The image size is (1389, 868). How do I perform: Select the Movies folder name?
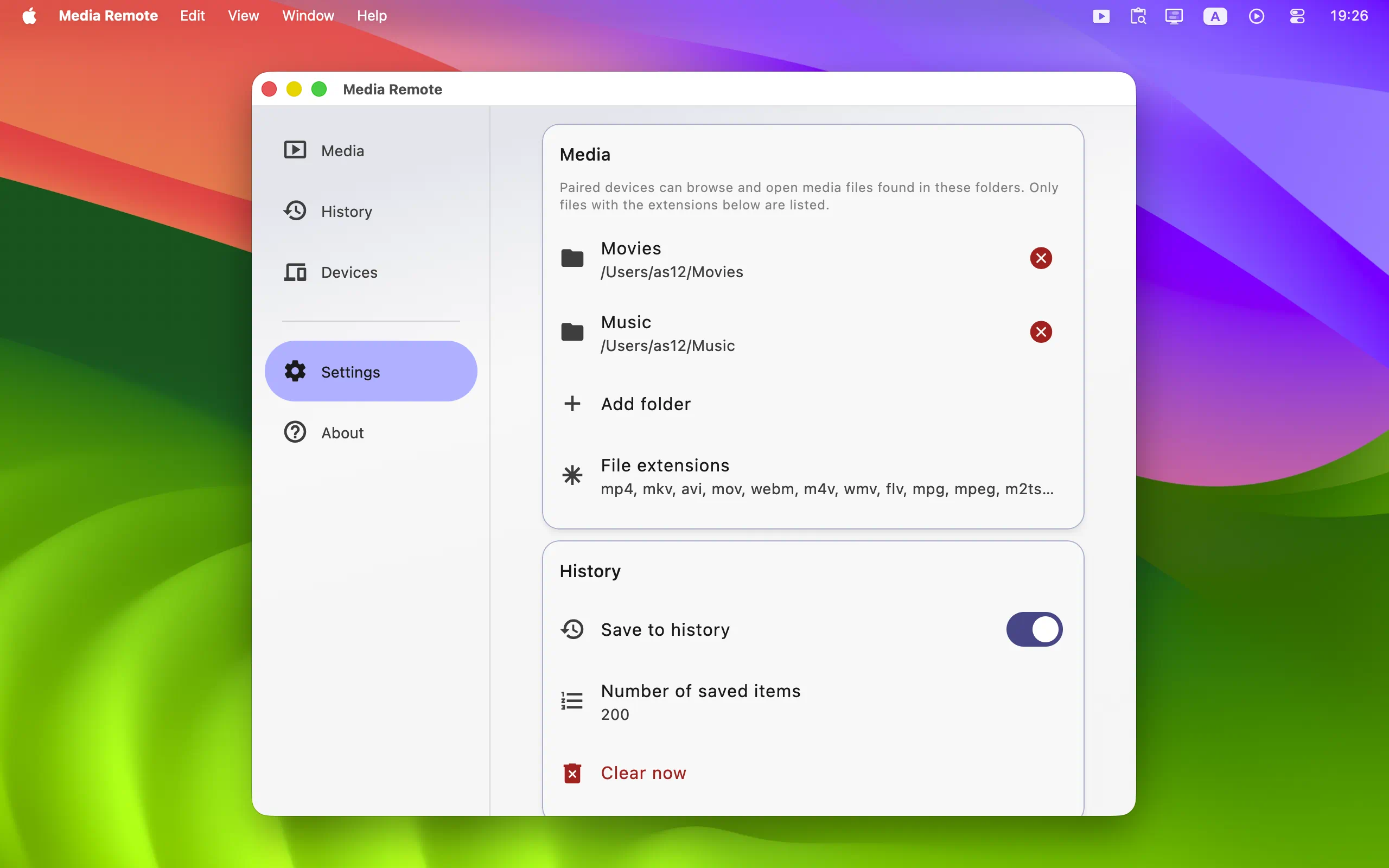(631, 248)
